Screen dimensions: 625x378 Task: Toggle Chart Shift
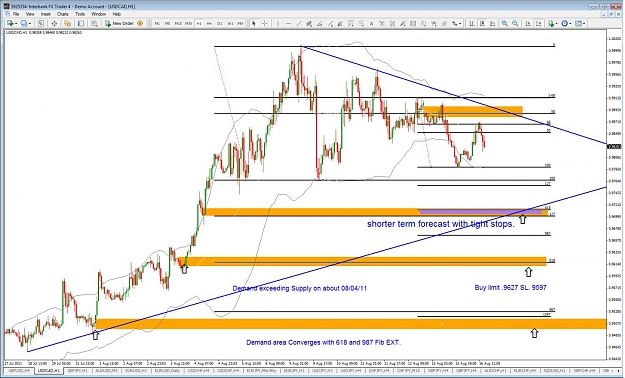(539, 24)
